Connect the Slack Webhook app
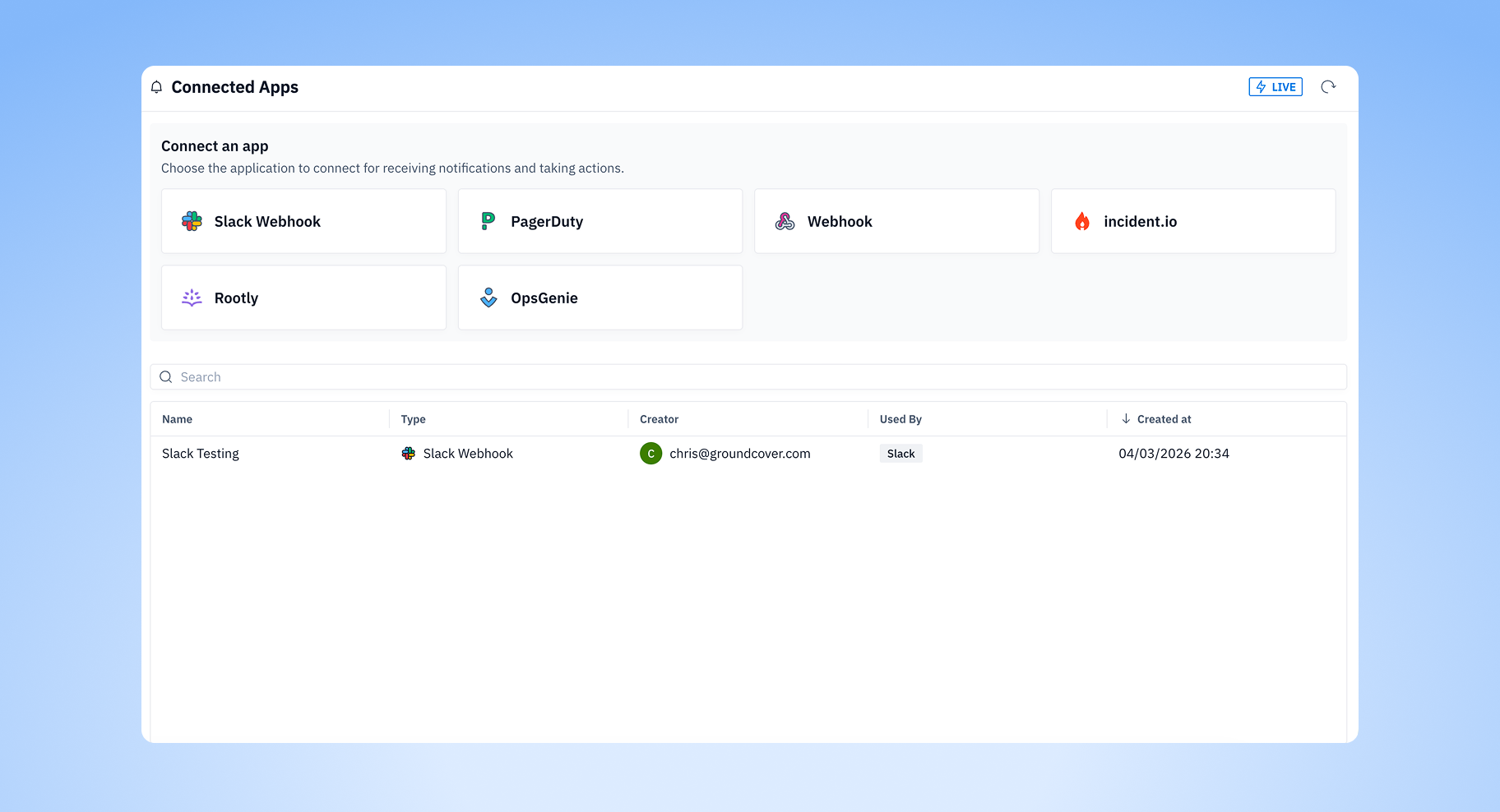Viewport: 1500px width, 812px height. coord(303,221)
